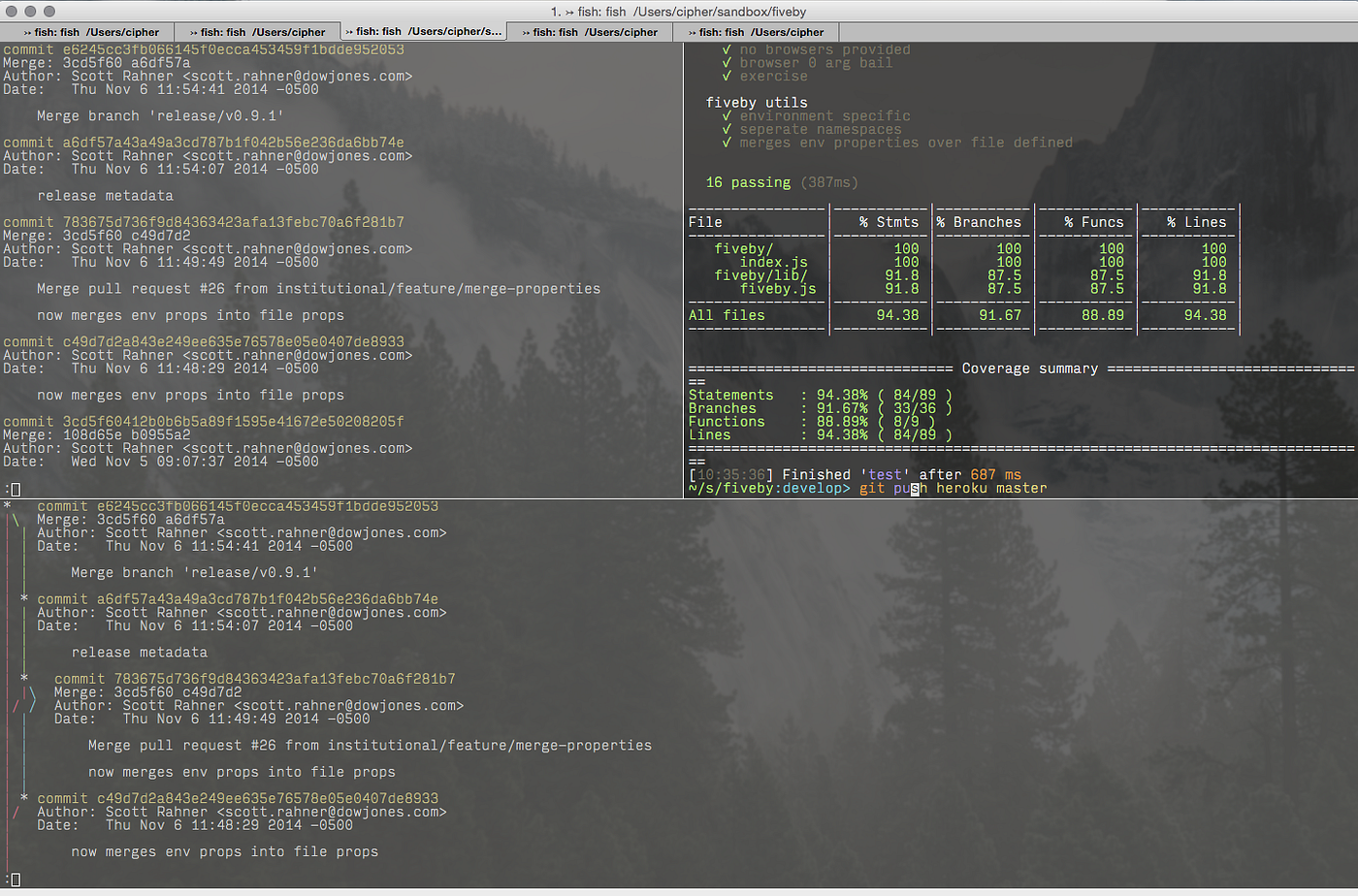Click 'release metadata' message in the plain log pane
The height and width of the screenshot is (896, 1358).
point(106,196)
